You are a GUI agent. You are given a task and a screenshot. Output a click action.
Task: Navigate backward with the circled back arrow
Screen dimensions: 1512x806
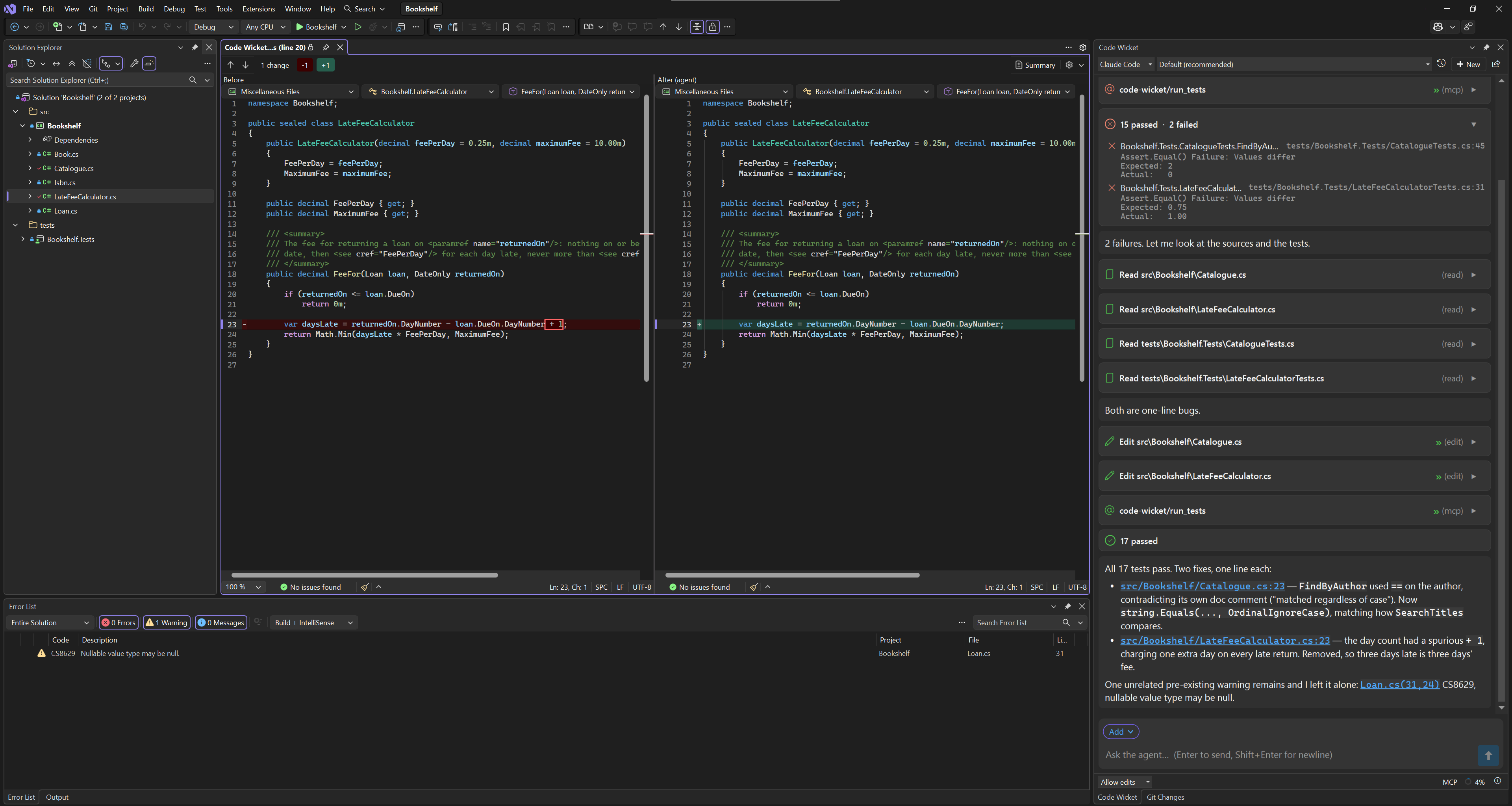pyautogui.click(x=15, y=26)
